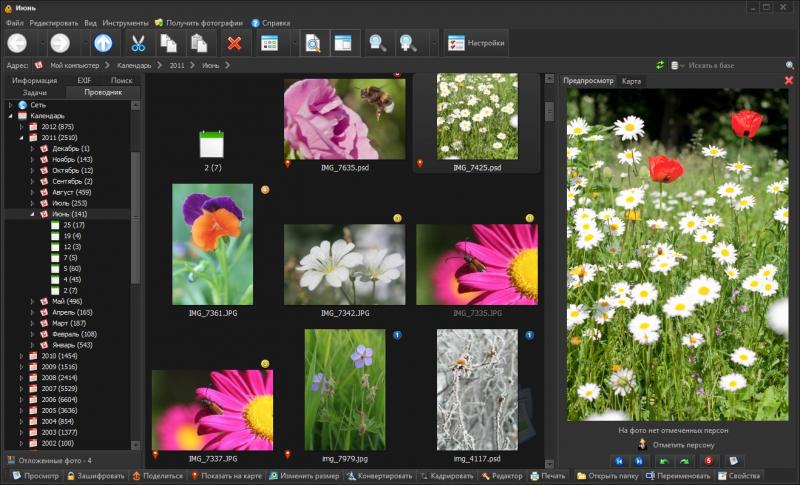Screen dimensions: 800x485
Task: Delete selected photo with red X icon
Action: coord(234,43)
